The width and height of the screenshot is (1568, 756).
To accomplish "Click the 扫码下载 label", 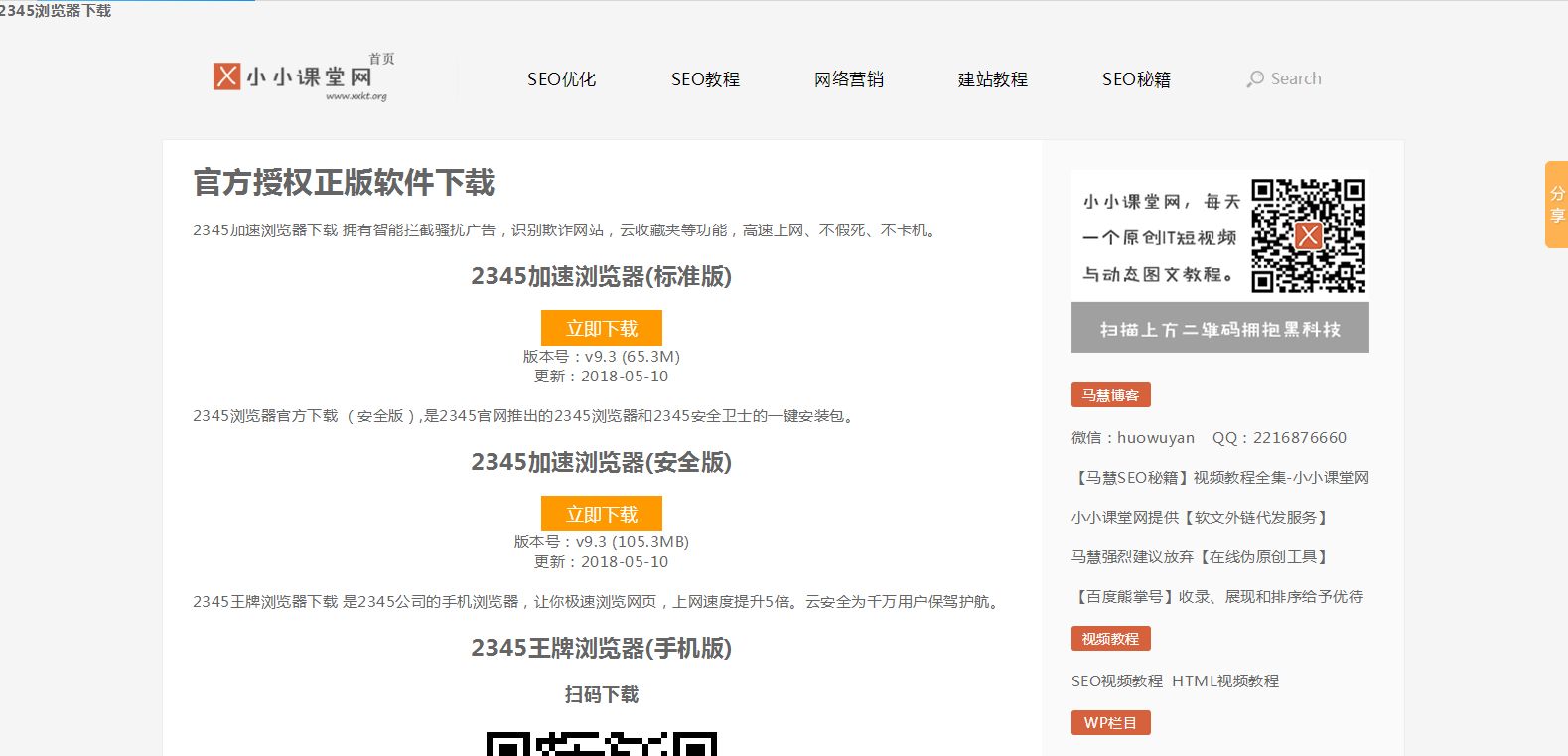I will point(602,695).
